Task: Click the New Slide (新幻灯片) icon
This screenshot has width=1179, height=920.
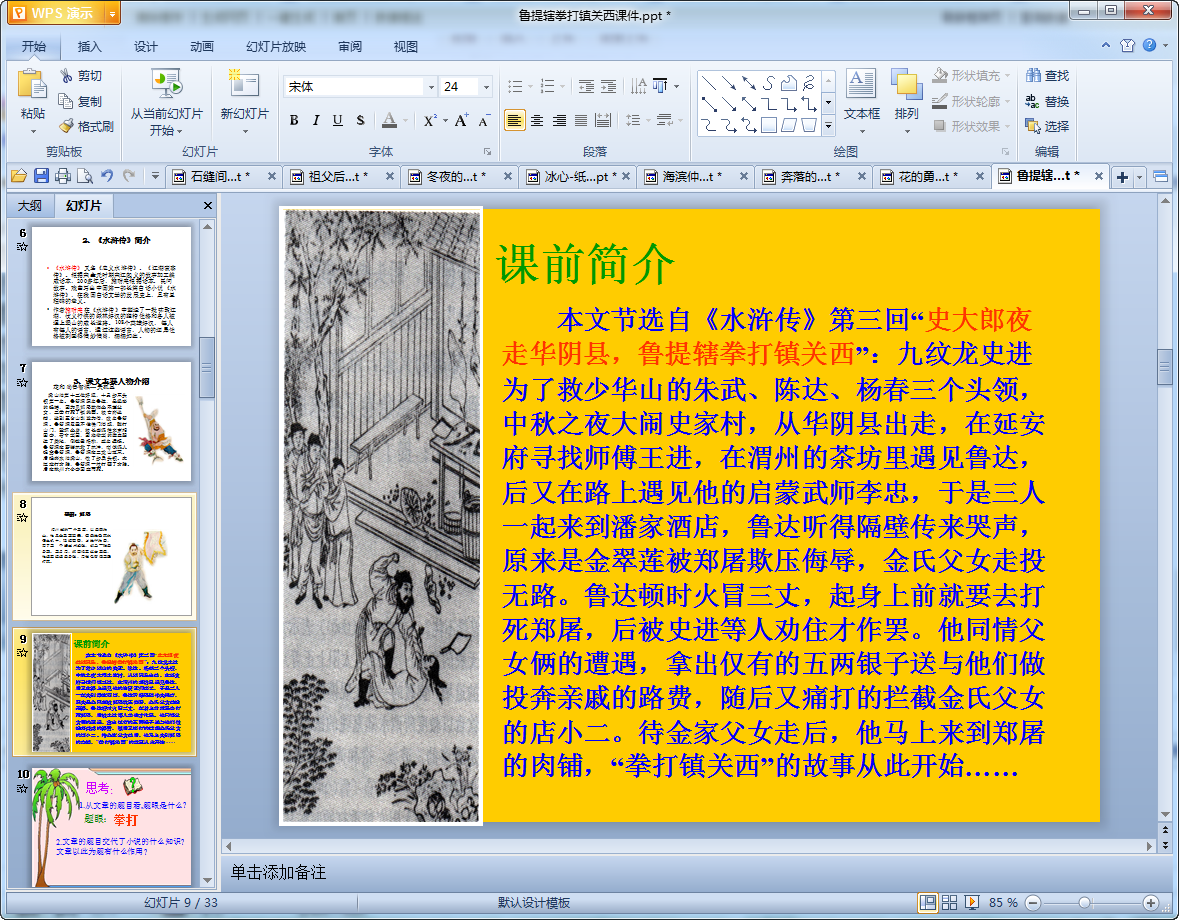Action: 244,84
